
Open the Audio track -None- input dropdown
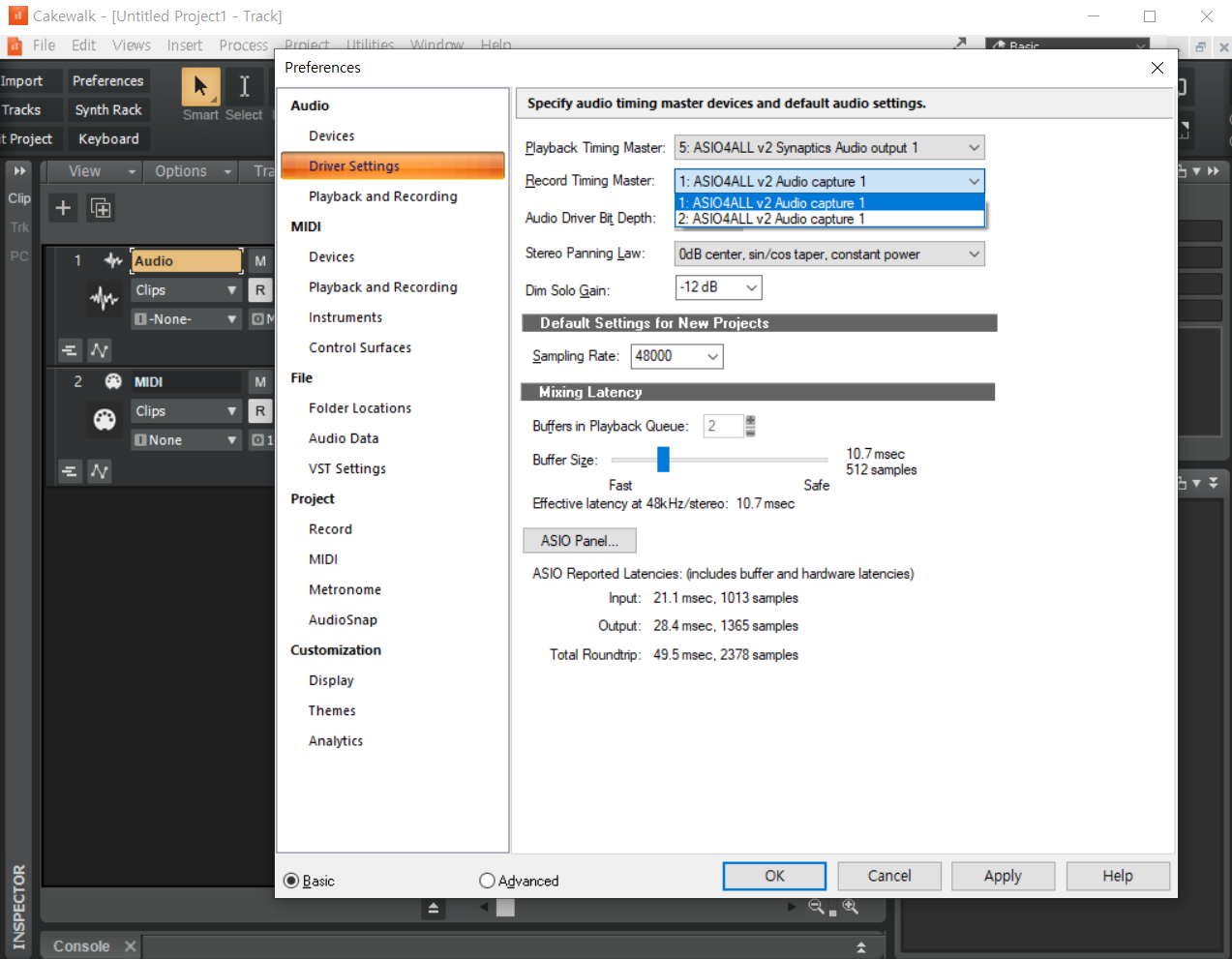click(186, 319)
